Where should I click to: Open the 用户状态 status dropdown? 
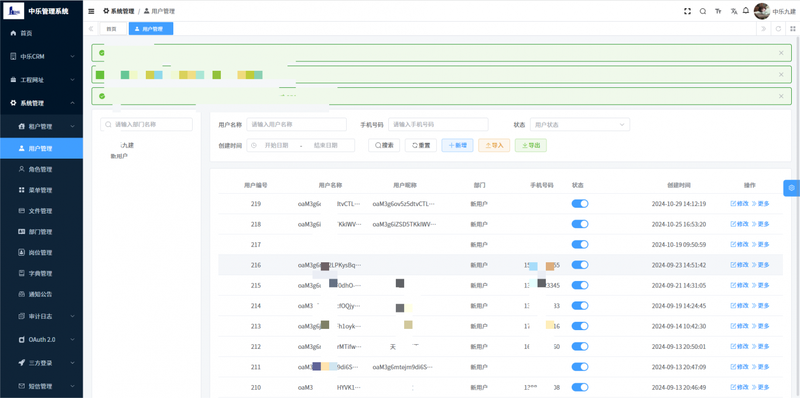[580, 125]
